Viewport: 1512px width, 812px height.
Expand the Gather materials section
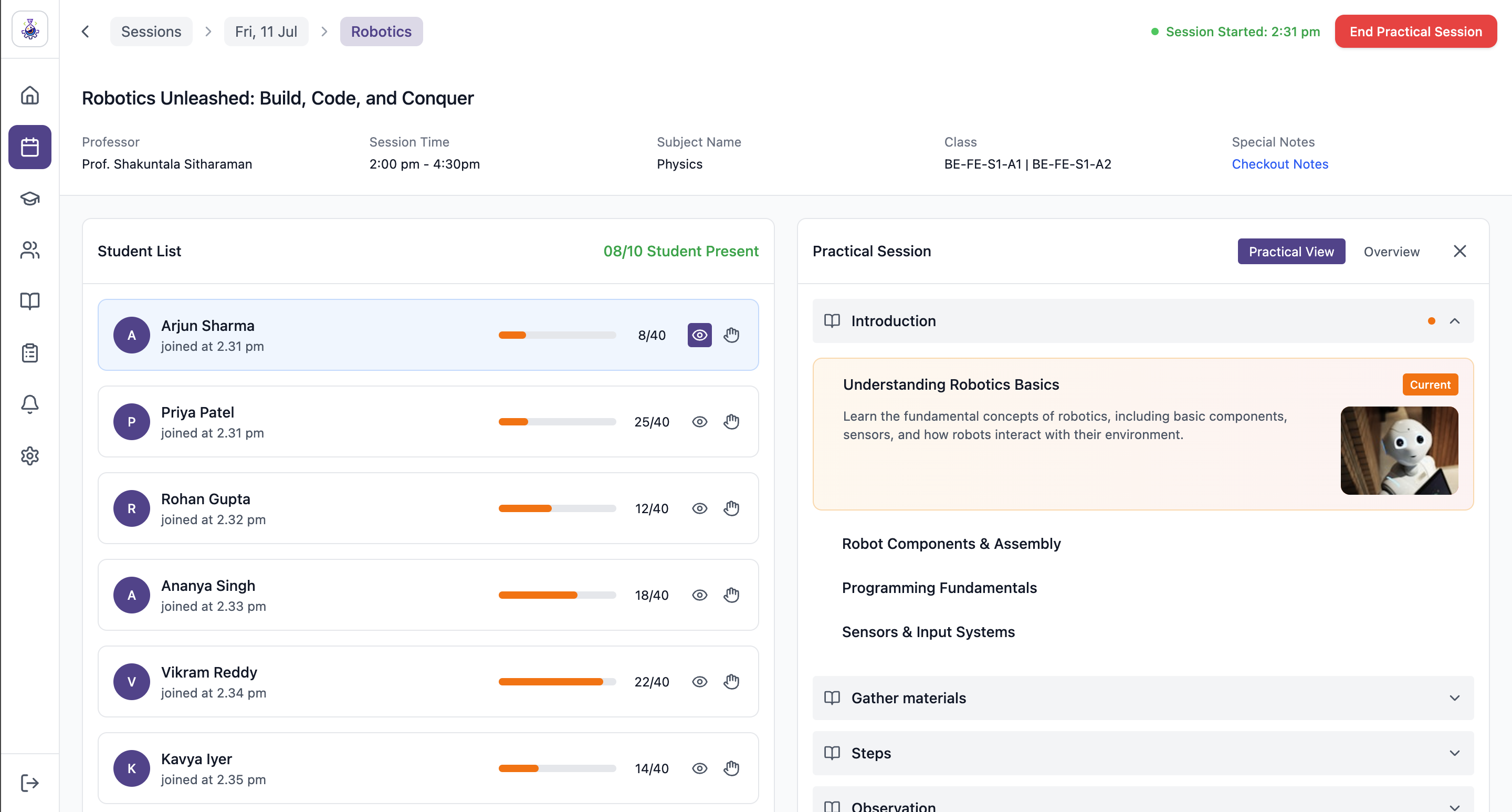click(x=1454, y=698)
